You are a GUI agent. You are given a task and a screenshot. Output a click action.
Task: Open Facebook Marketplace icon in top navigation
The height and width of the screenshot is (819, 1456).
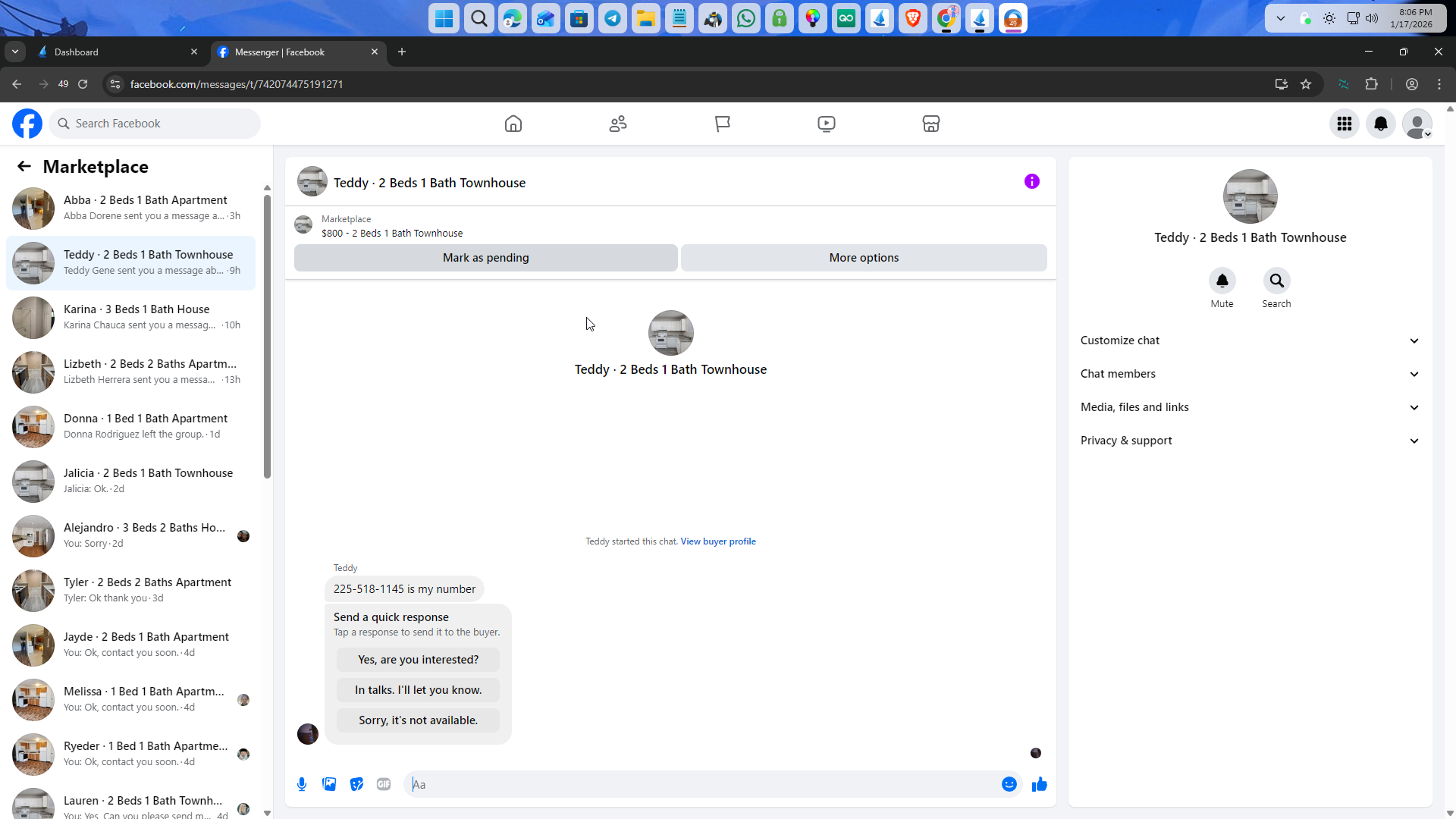pyautogui.click(x=930, y=124)
